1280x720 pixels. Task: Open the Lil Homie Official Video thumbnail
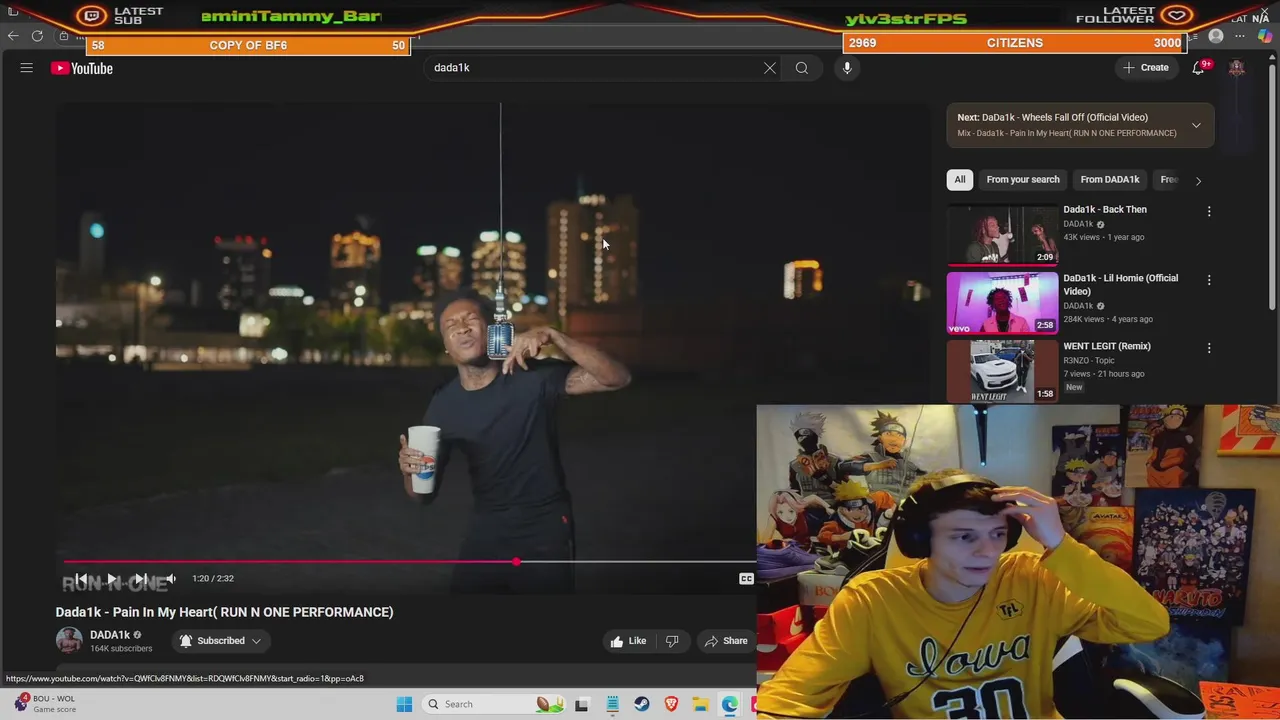coord(1002,303)
